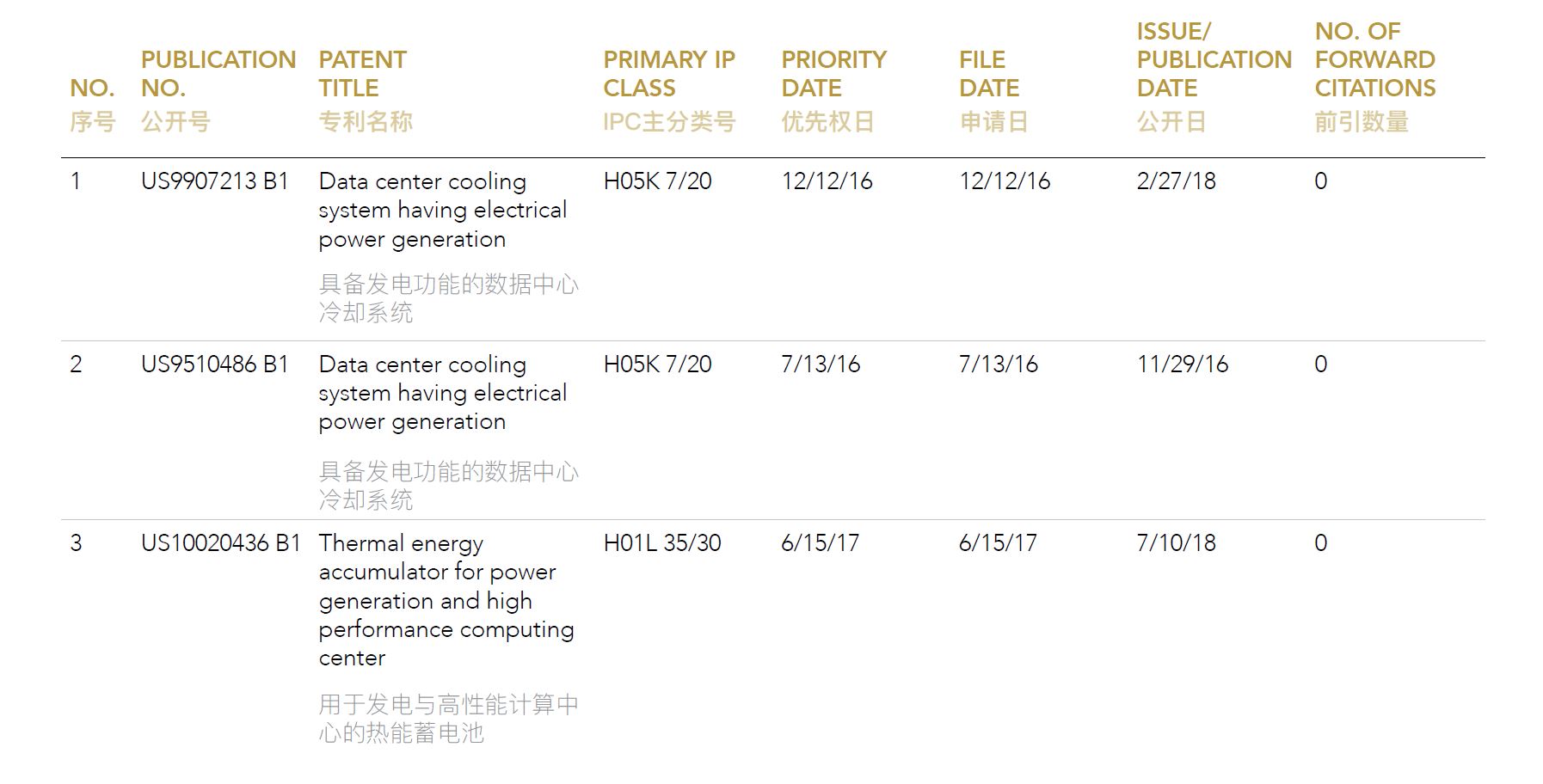This screenshot has width=1543, height=784.
Task: Click the 6/15/17 priority date cell
Action: [820, 543]
